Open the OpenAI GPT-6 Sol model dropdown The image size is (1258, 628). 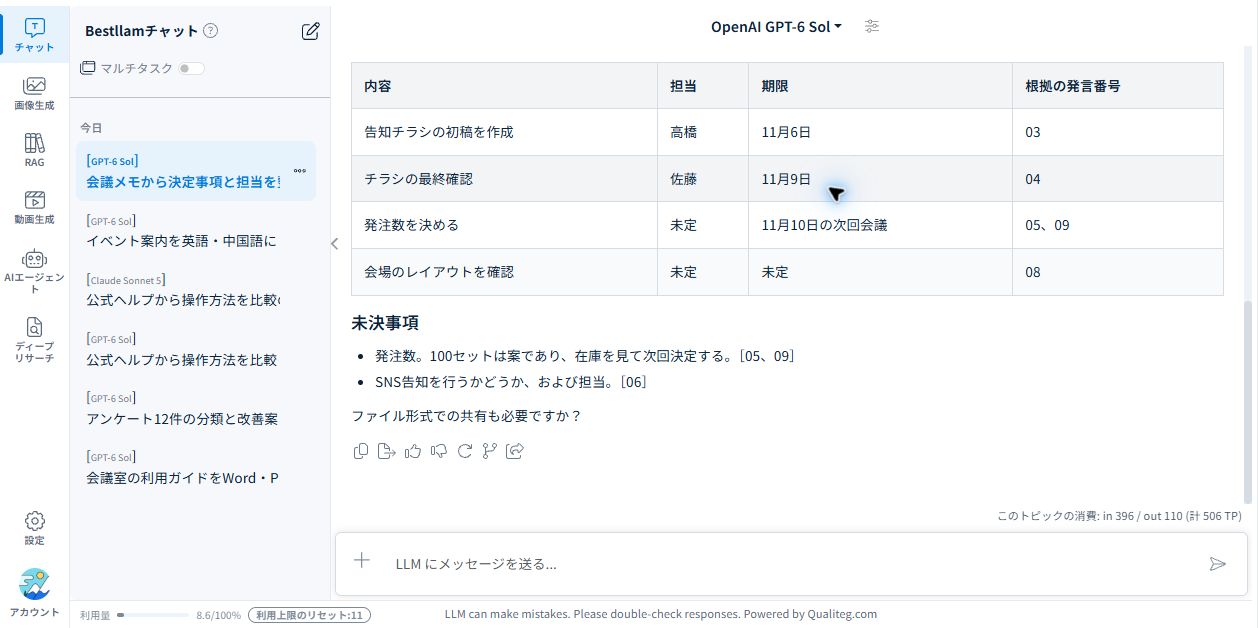coord(776,27)
